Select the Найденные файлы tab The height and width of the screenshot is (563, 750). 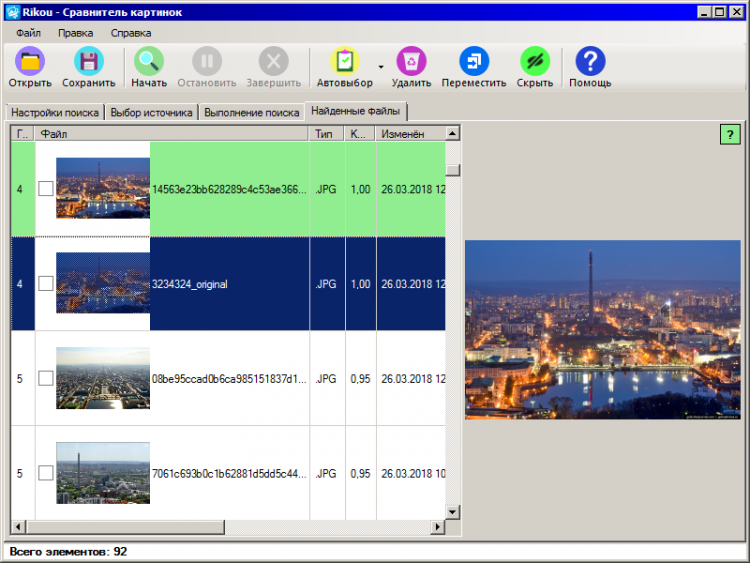click(355, 111)
